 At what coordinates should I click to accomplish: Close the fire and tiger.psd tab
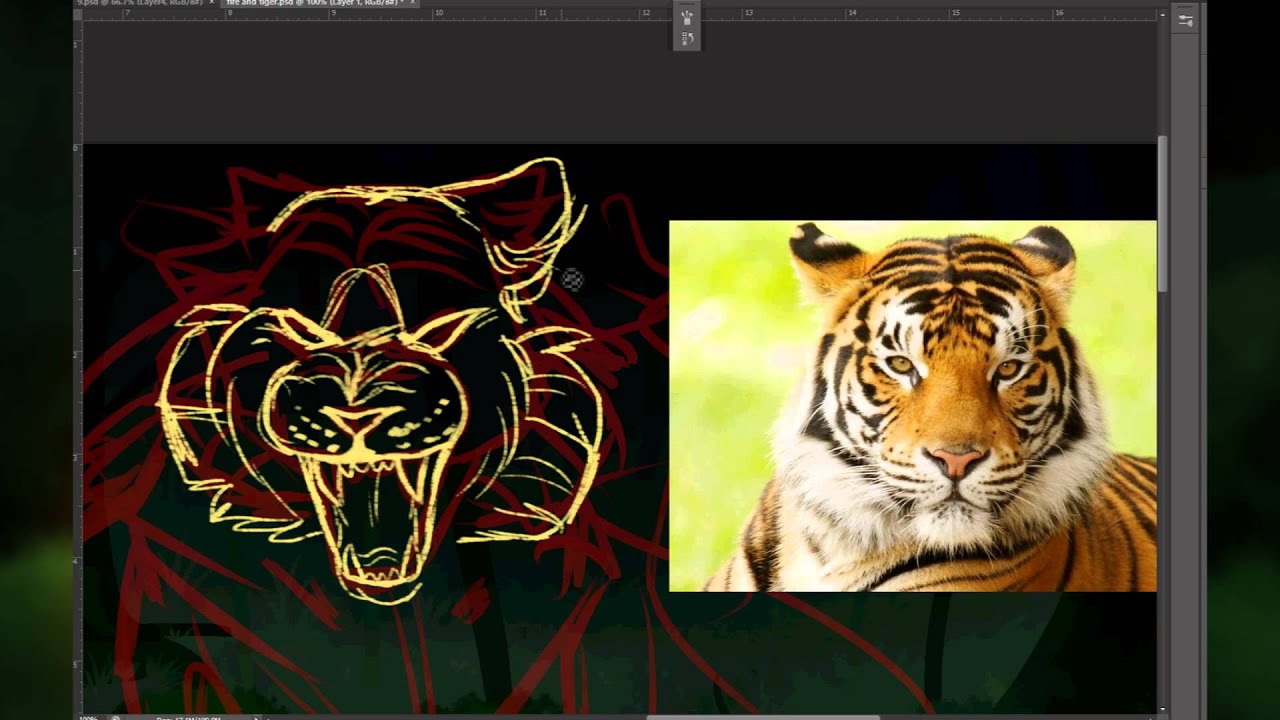(x=412, y=3)
